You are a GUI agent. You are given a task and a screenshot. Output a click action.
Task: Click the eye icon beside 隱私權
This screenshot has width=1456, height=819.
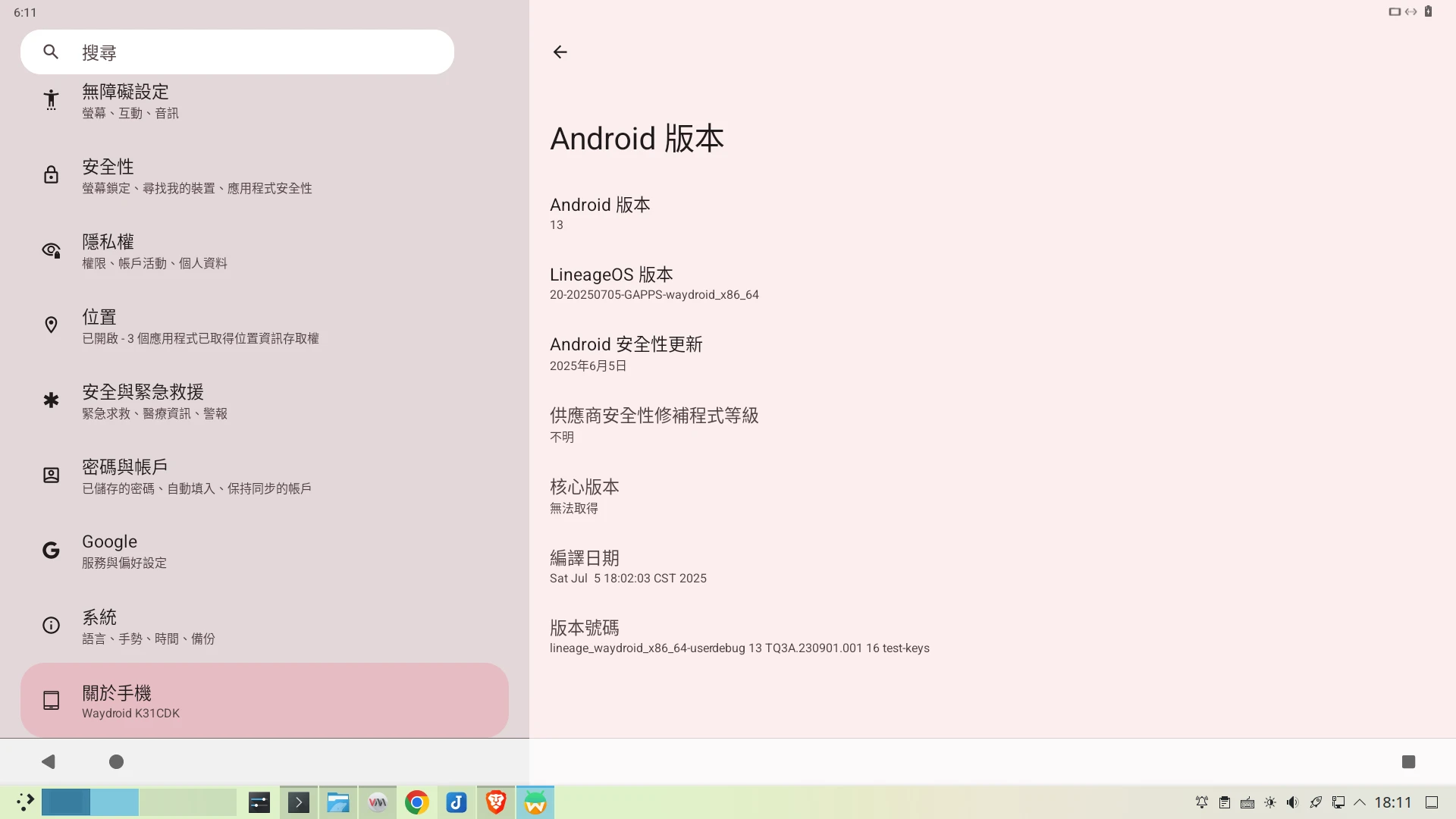click(51, 249)
